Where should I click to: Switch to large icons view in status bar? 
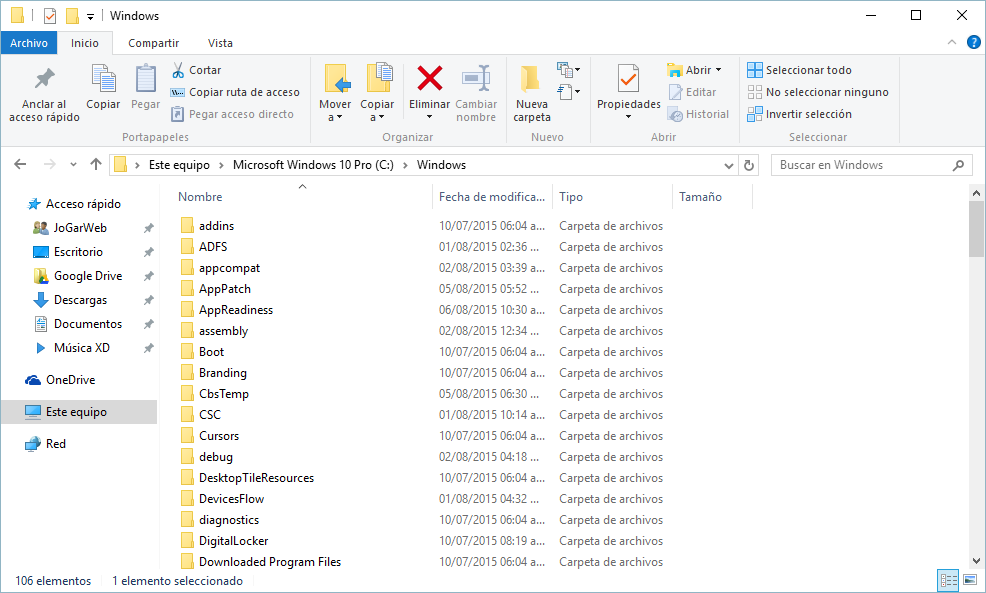970,580
